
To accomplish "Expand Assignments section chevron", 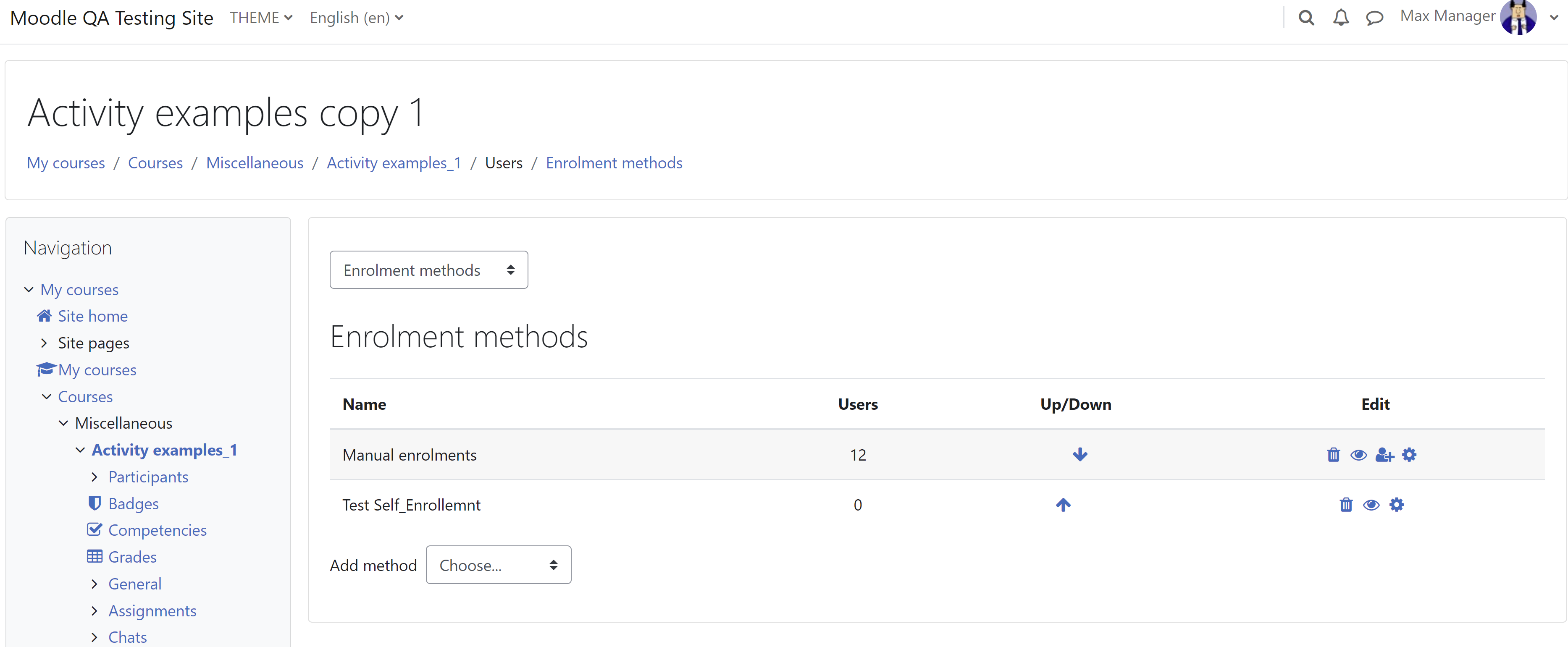I will pos(95,610).
